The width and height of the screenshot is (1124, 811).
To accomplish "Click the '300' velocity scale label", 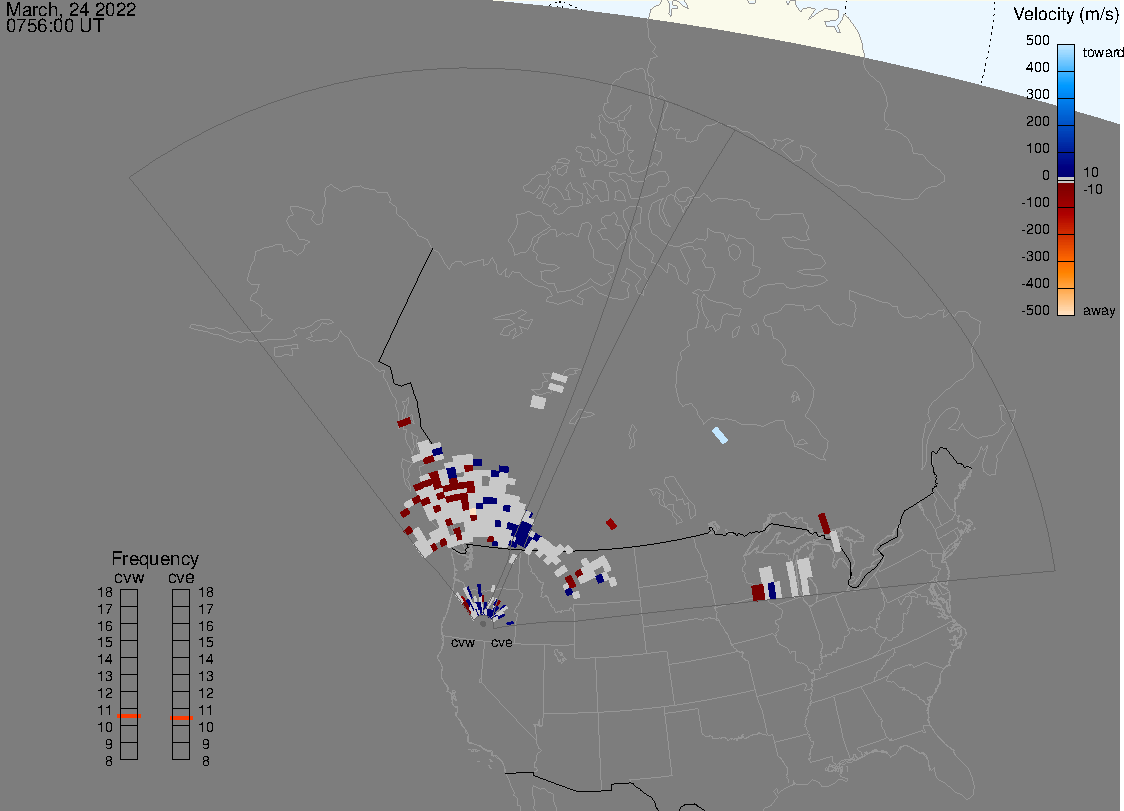I will (x=1037, y=95).
